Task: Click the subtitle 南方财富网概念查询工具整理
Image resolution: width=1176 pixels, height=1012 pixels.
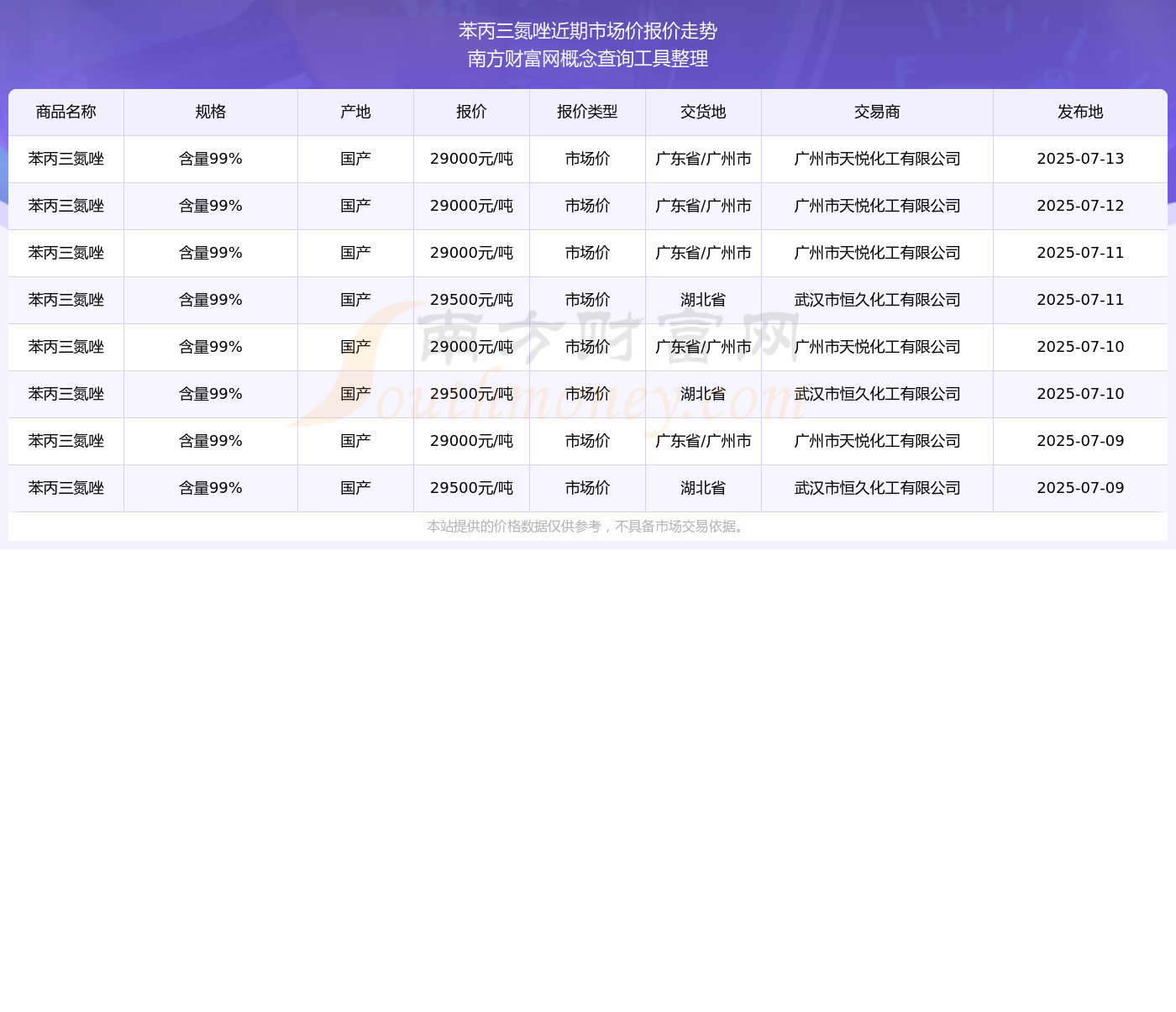Action: [x=588, y=59]
